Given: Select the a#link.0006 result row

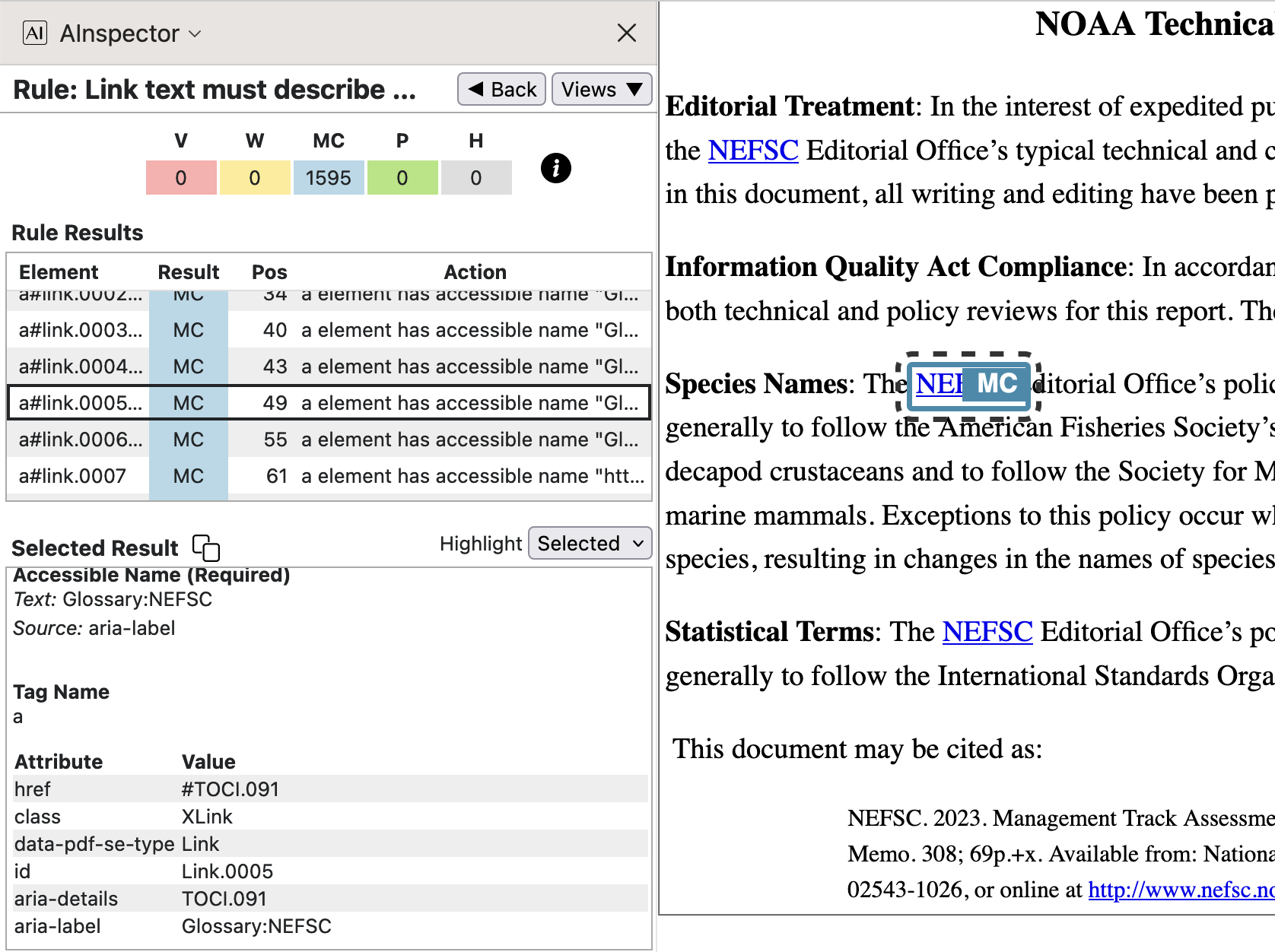Looking at the screenshot, I should pyautogui.click(x=329, y=440).
